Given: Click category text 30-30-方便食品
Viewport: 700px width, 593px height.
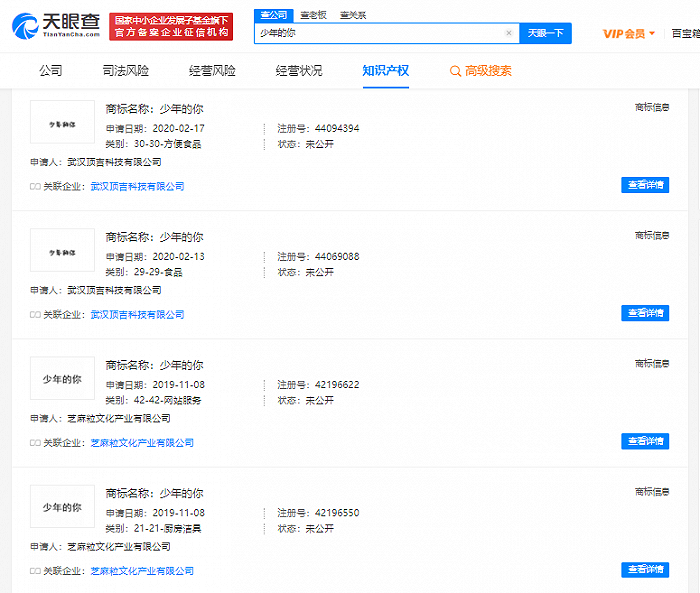Looking at the screenshot, I should pyautogui.click(x=167, y=144).
